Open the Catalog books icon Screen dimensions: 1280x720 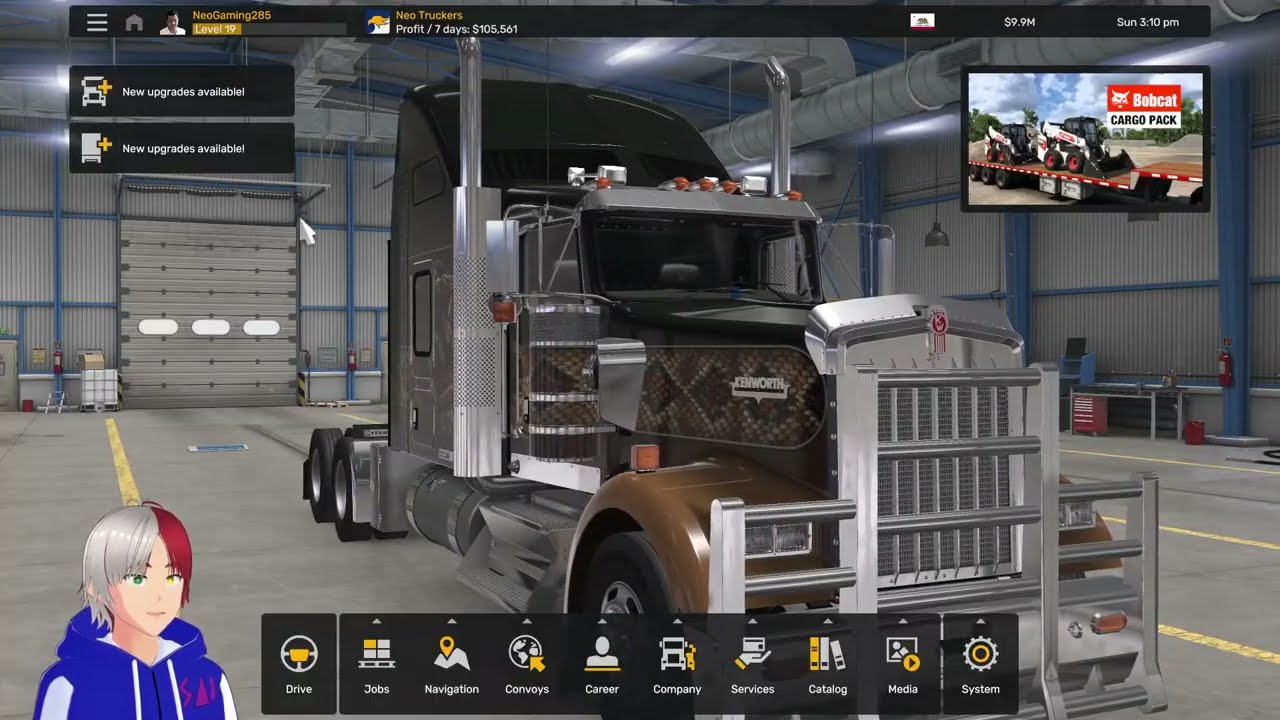click(827, 654)
